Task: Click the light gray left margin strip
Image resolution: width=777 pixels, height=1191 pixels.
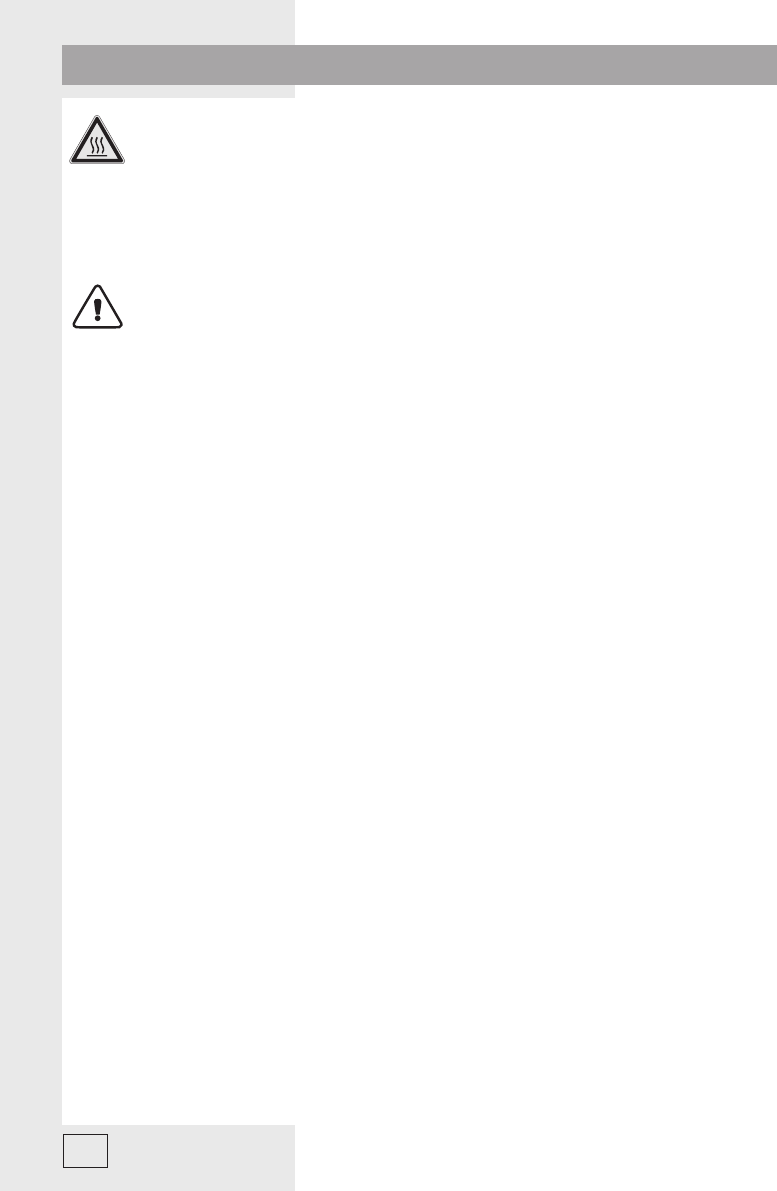Action: click(x=30, y=596)
